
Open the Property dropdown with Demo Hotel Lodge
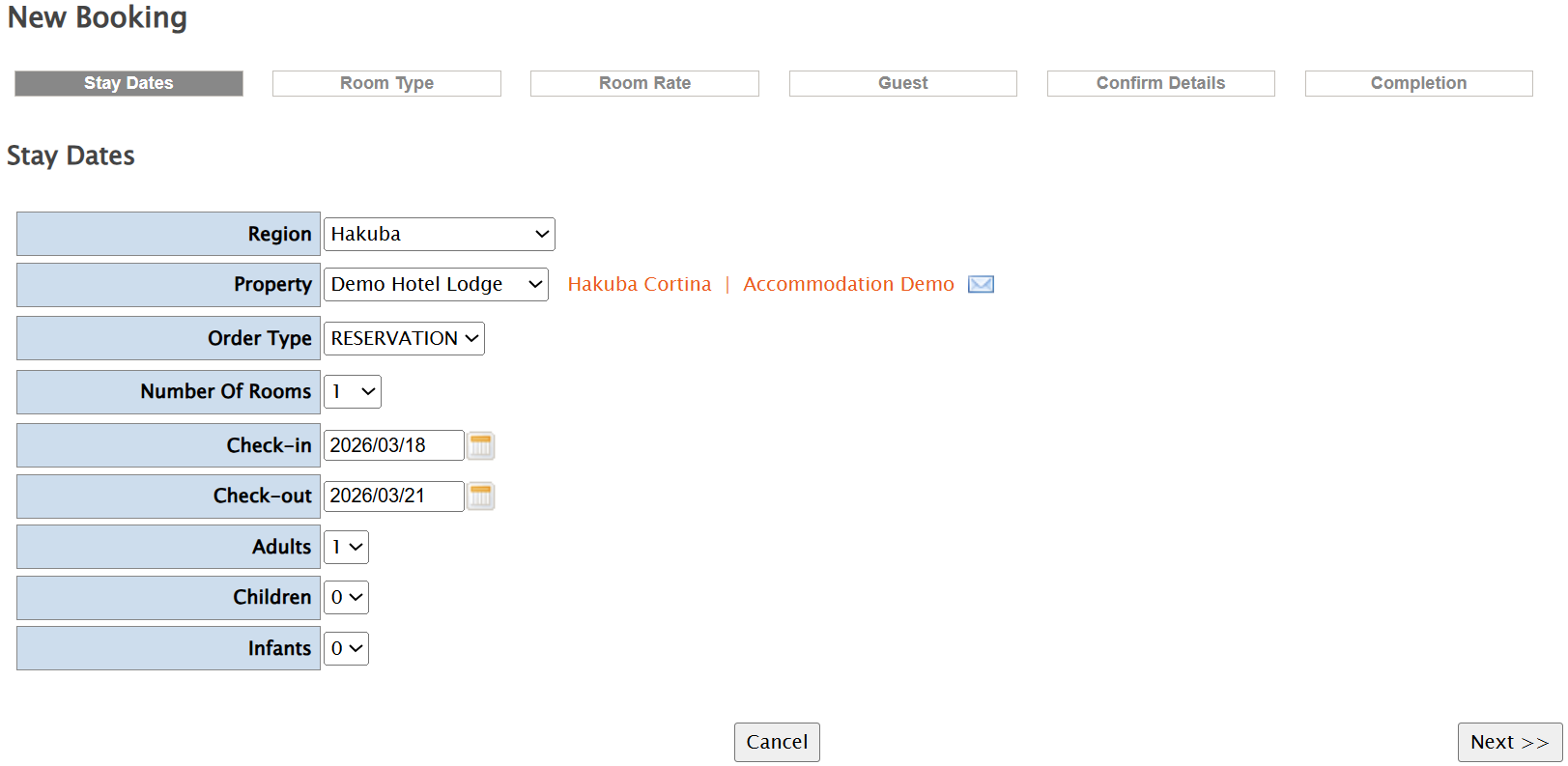click(436, 284)
